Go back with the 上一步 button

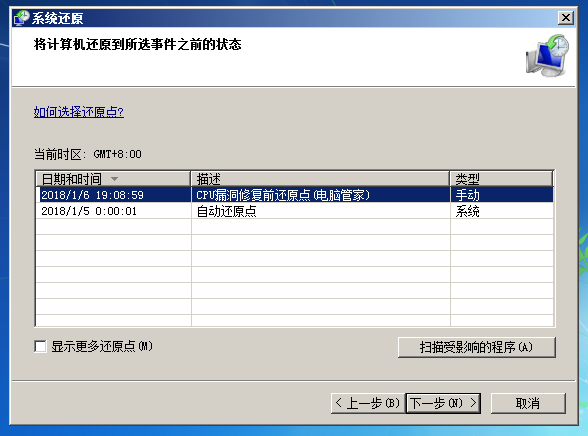tap(368, 403)
